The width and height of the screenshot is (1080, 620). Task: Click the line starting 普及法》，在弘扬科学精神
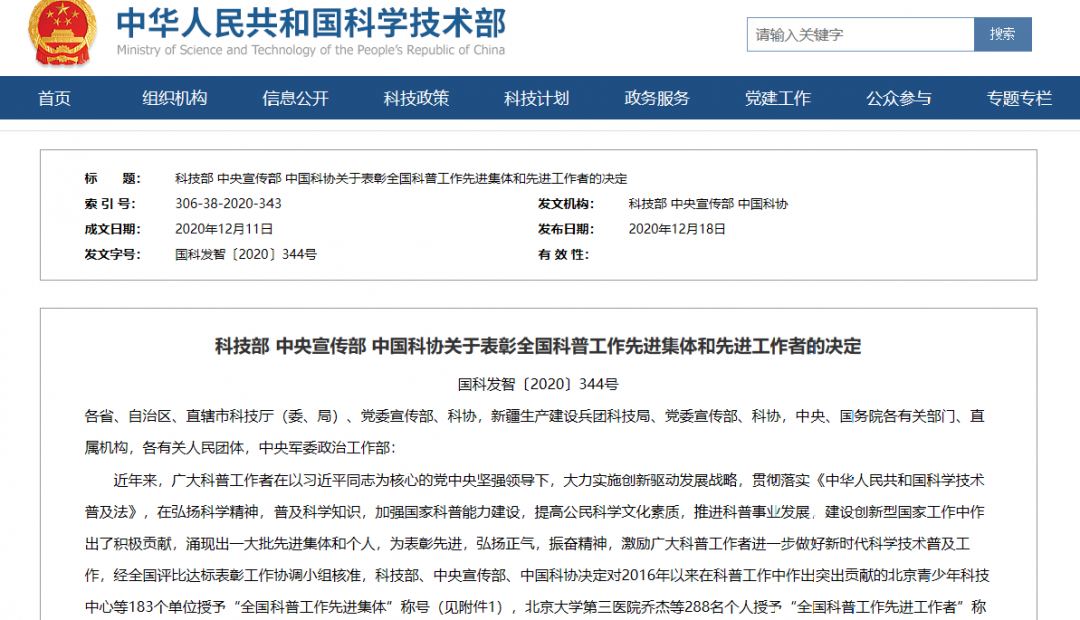tap(534, 512)
